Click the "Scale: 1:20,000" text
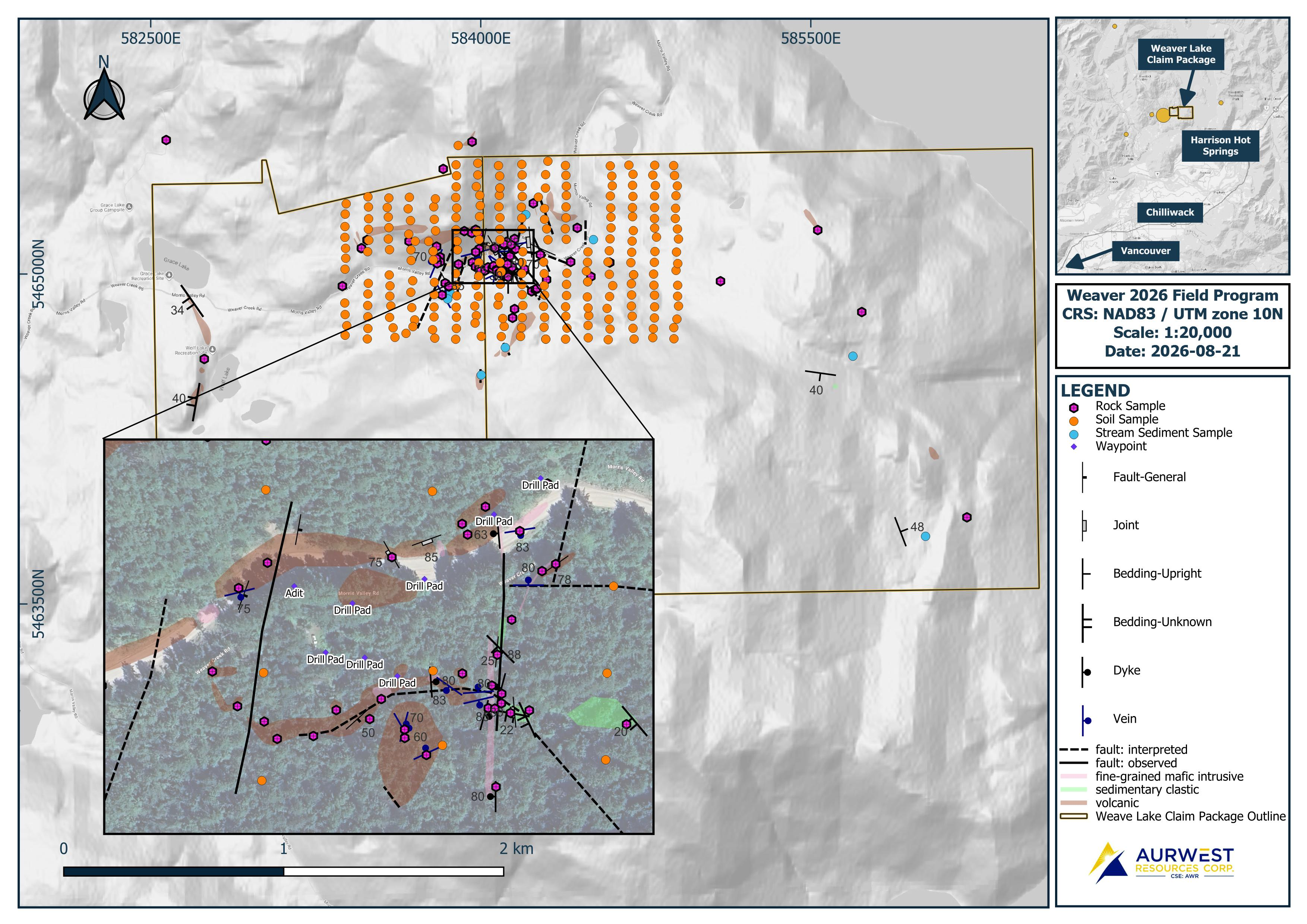The width and height of the screenshot is (1307, 924). click(1172, 332)
